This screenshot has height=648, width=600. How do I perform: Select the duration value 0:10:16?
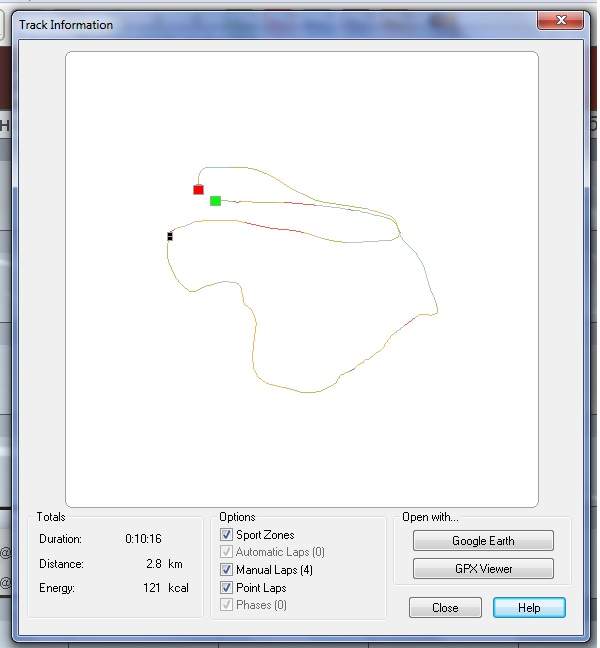pos(143,539)
